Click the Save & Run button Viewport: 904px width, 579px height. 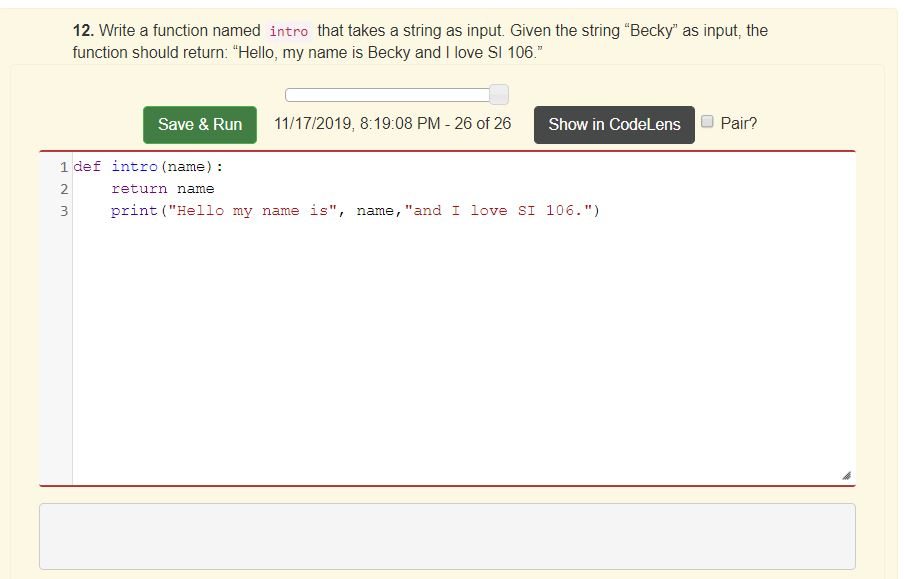coord(199,124)
